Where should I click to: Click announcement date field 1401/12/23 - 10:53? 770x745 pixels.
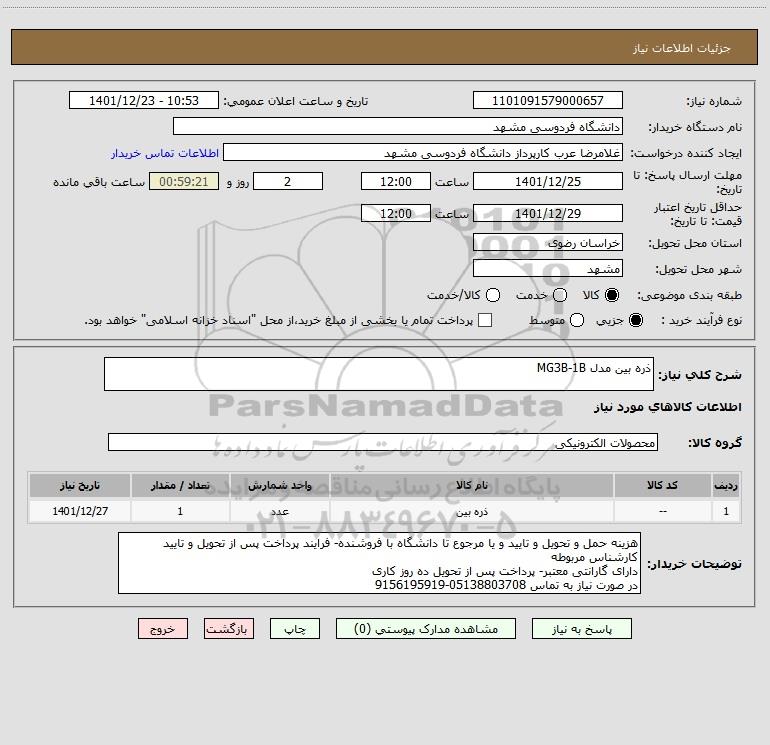point(143,100)
